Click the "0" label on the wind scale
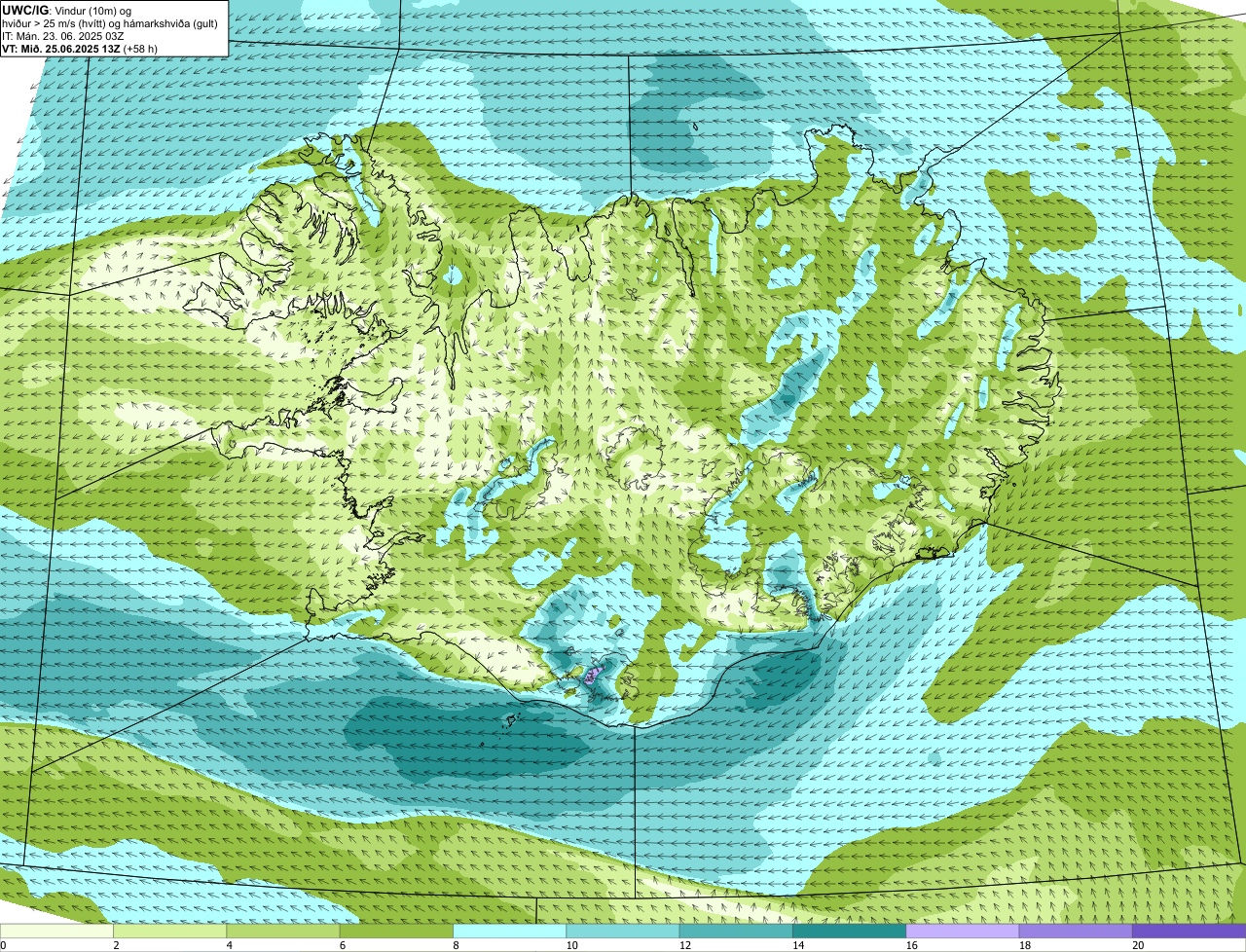Viewport: 1246px width, 952px height. [x=3, y=945]
